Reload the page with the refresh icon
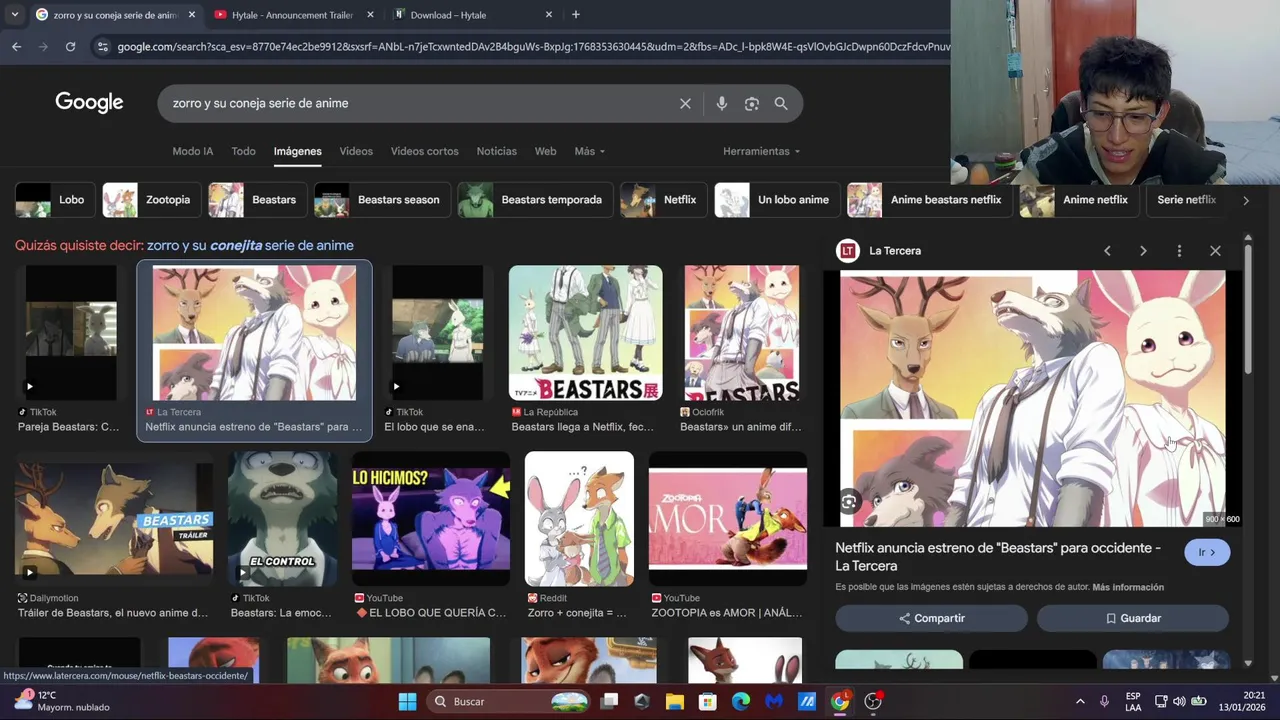Viewport: 1280px width, 720px height. click(70, 46)
